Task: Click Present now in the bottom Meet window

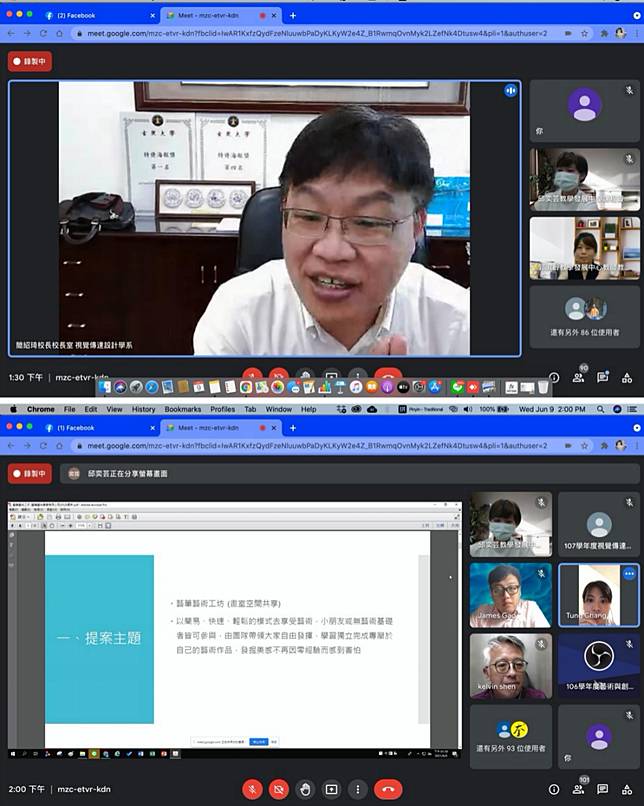Action: pos(332,789)
